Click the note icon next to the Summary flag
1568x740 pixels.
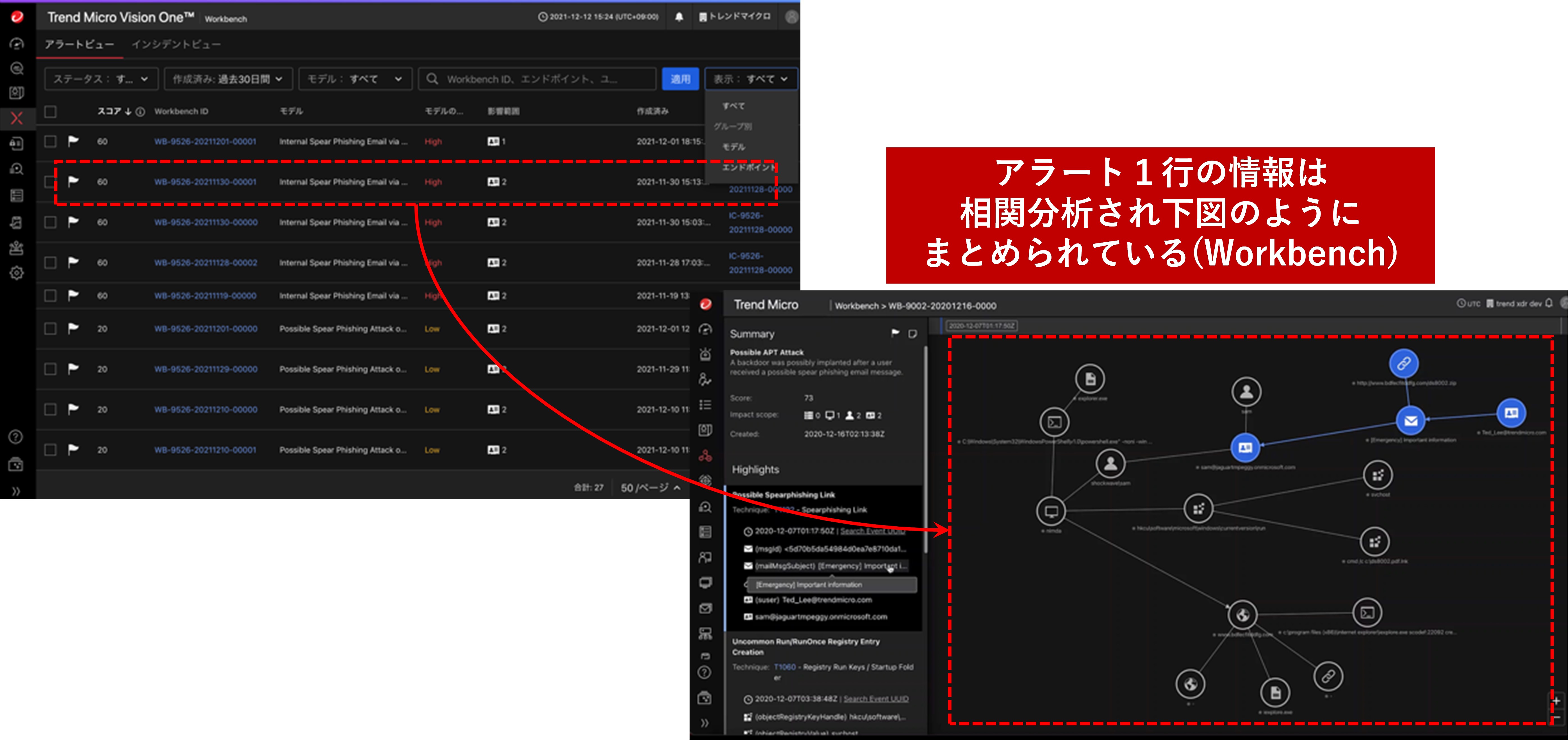click(x=912, y=334)
